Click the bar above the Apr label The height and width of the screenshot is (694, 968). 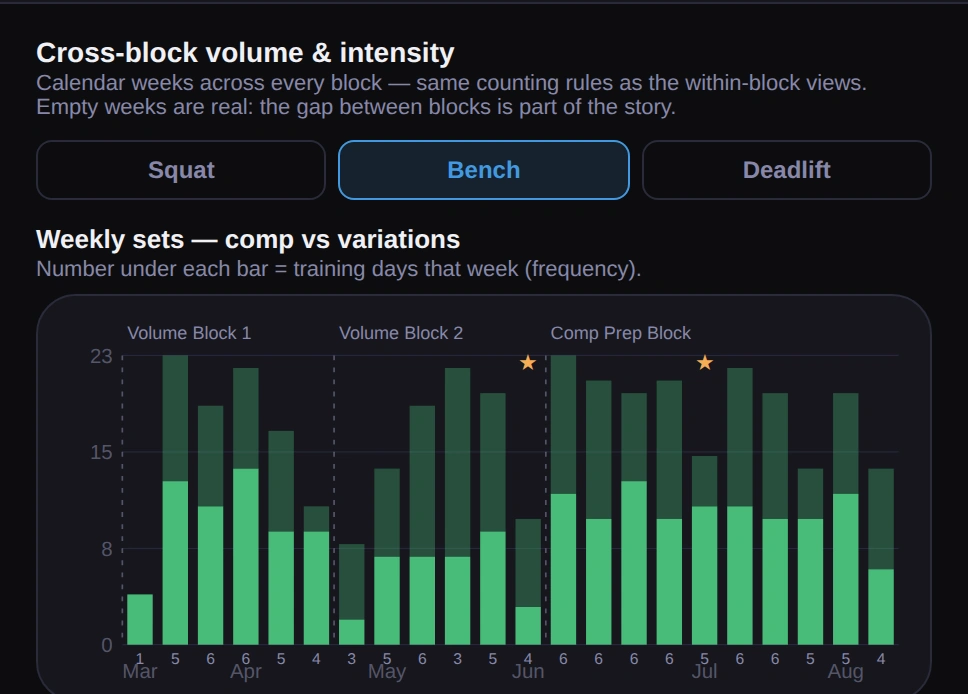point(246,506)
